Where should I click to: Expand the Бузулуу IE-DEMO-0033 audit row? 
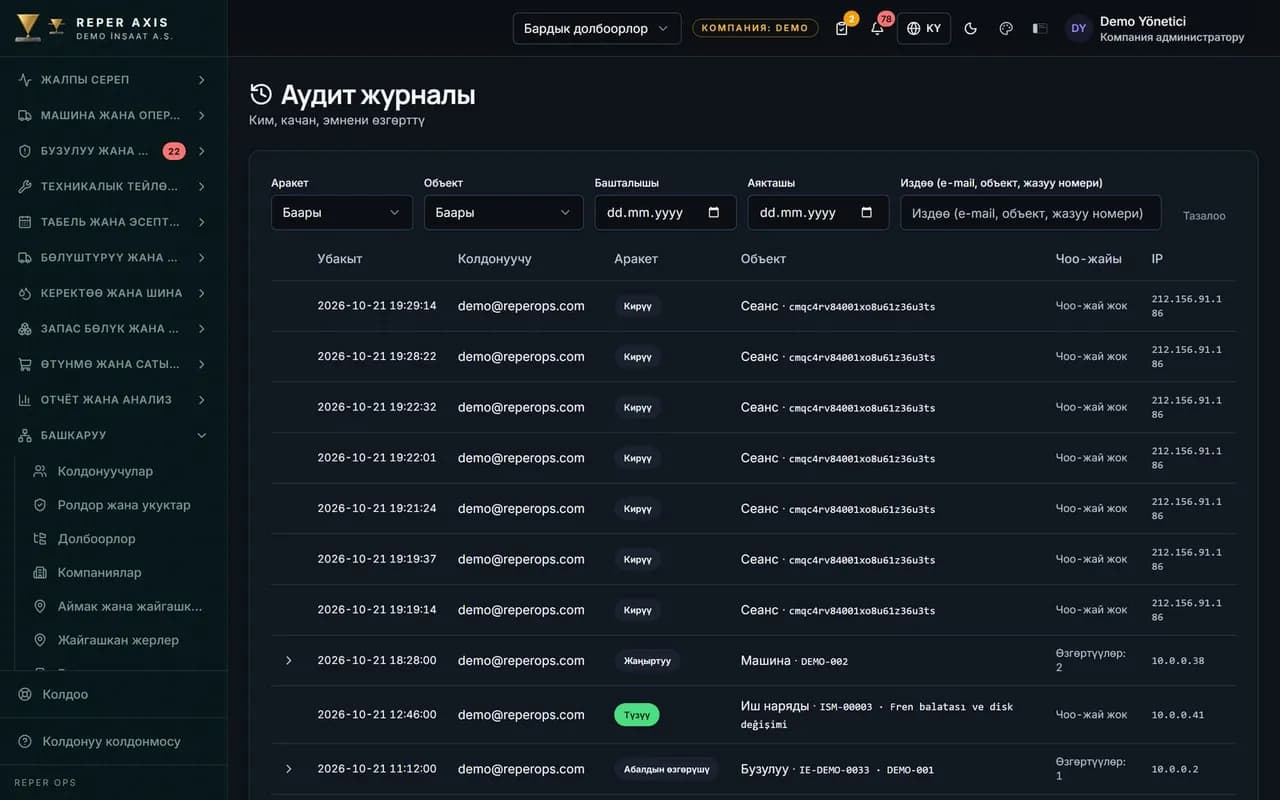pyautogui.click(x=289, y=768)
